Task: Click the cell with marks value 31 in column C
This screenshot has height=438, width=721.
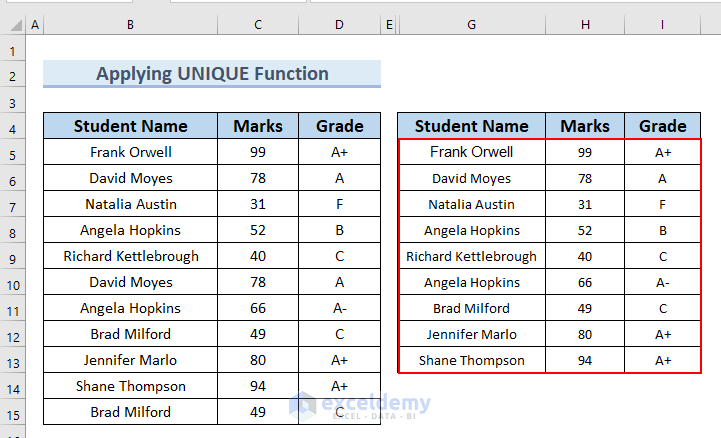Action: pos(258,204)
